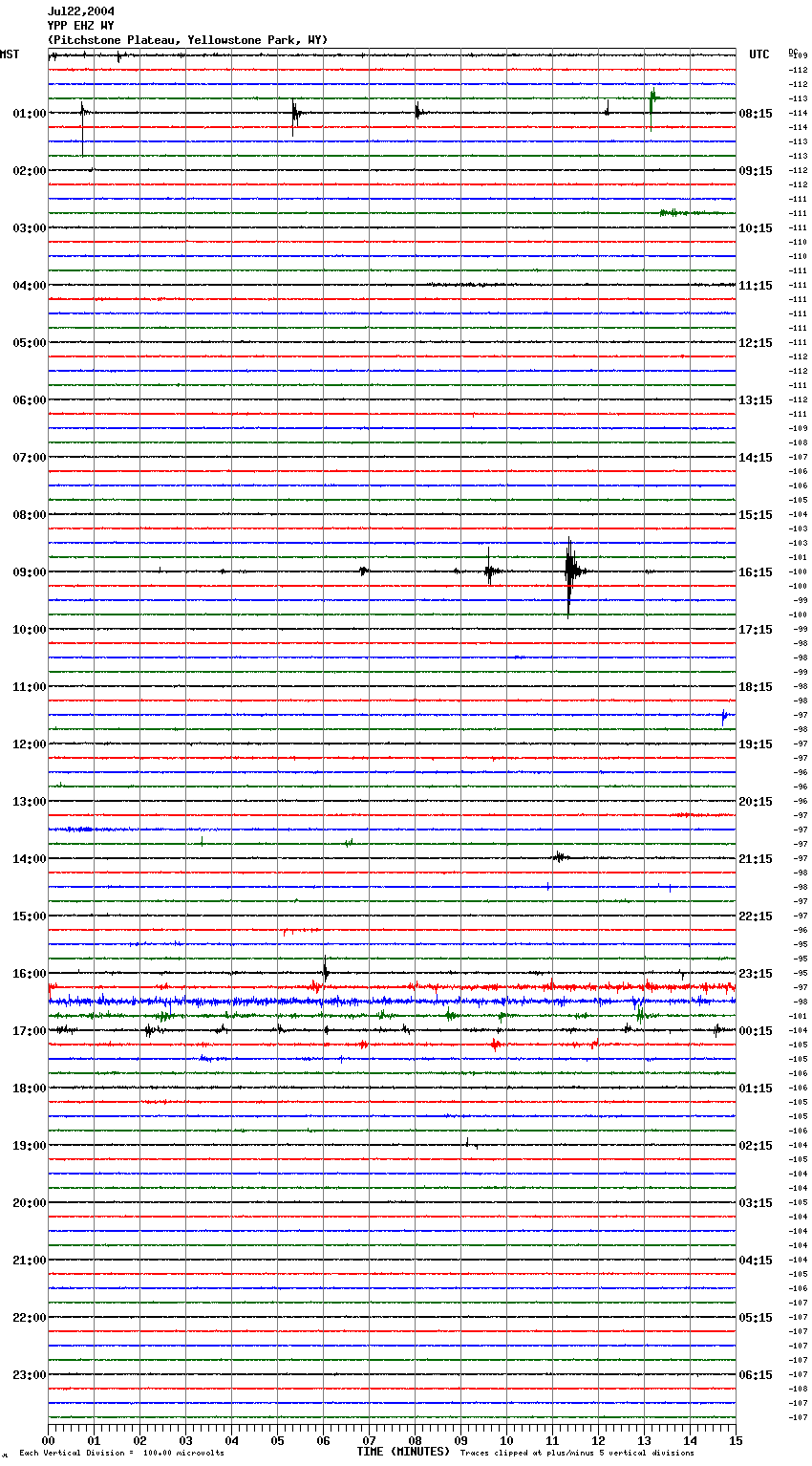Click the UTC time label '14:15'

point(756,458)
